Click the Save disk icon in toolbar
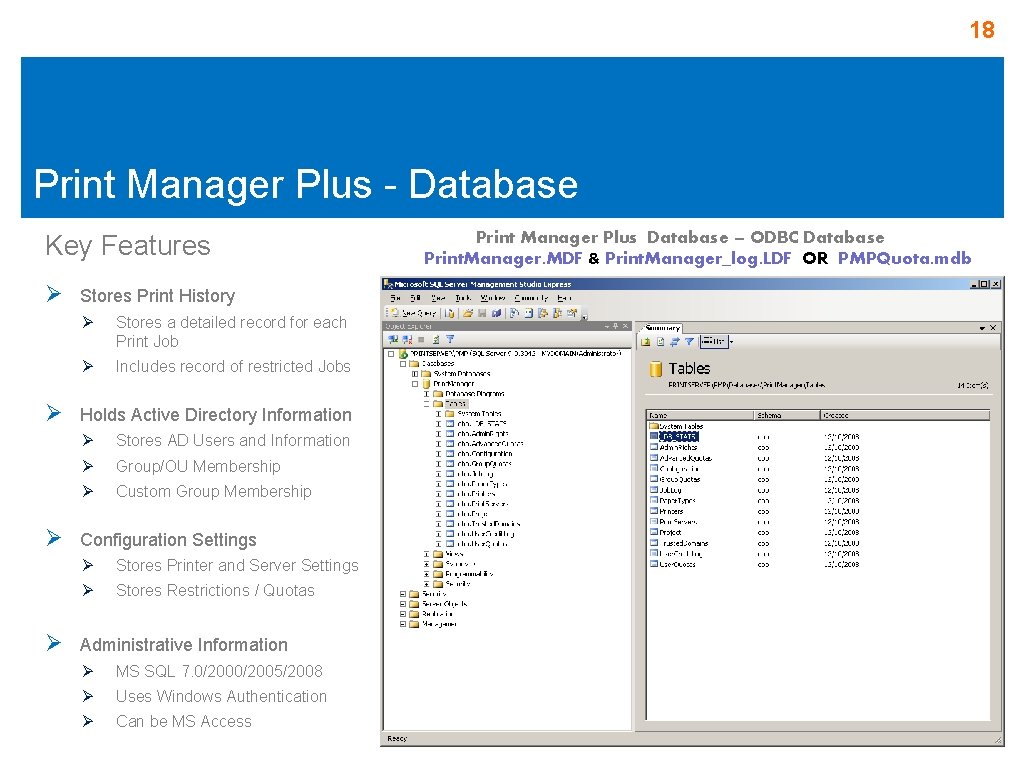The height and width of the screenshot is (768, 1024). click(482, 313)
